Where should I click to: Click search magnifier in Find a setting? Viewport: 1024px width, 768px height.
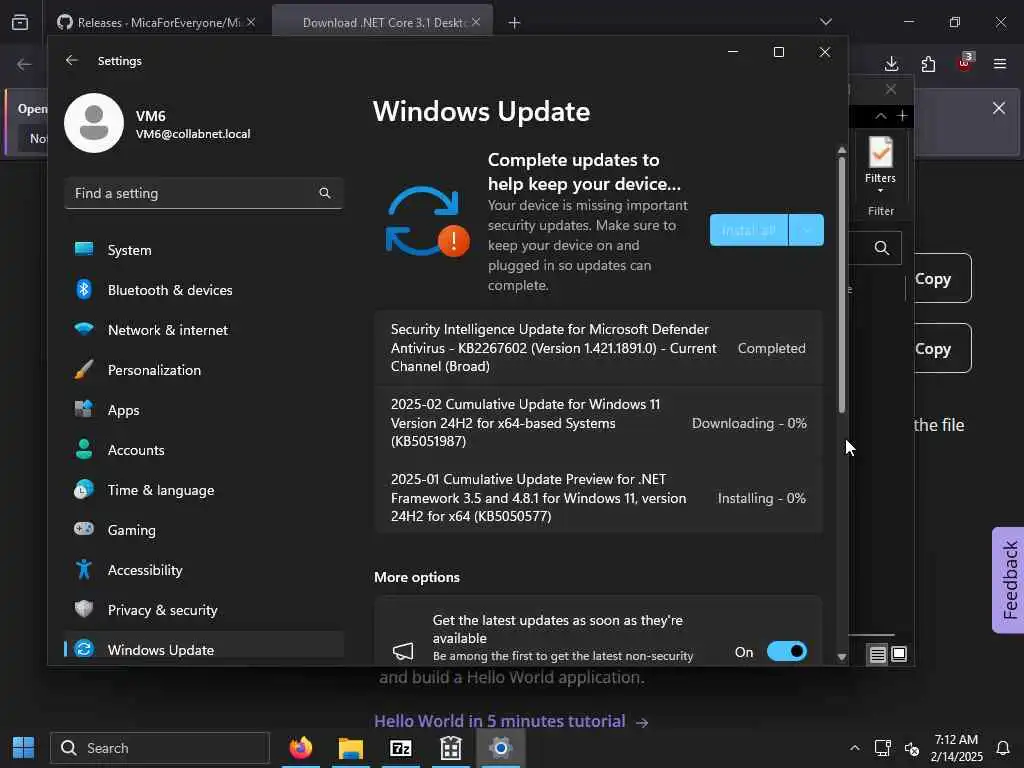pos(325,193)
